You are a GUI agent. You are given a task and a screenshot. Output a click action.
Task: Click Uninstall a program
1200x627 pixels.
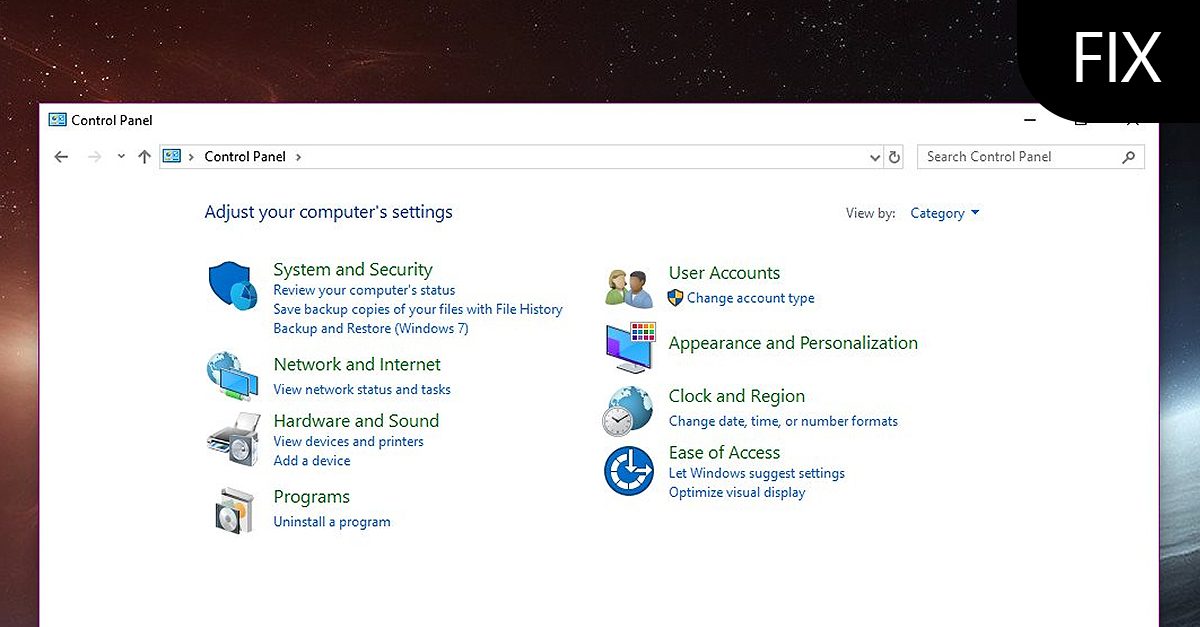click(332, 521)
